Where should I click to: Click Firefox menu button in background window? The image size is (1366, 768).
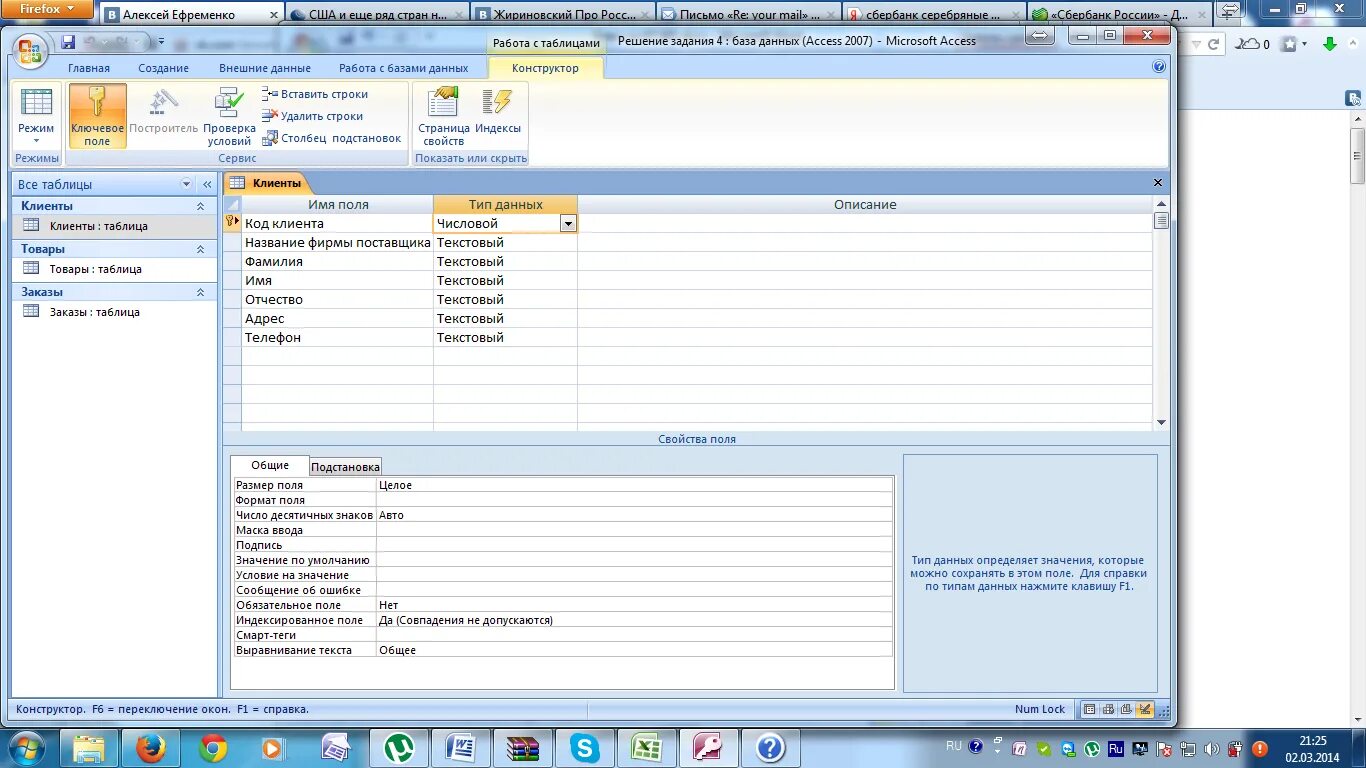point(47,9)
